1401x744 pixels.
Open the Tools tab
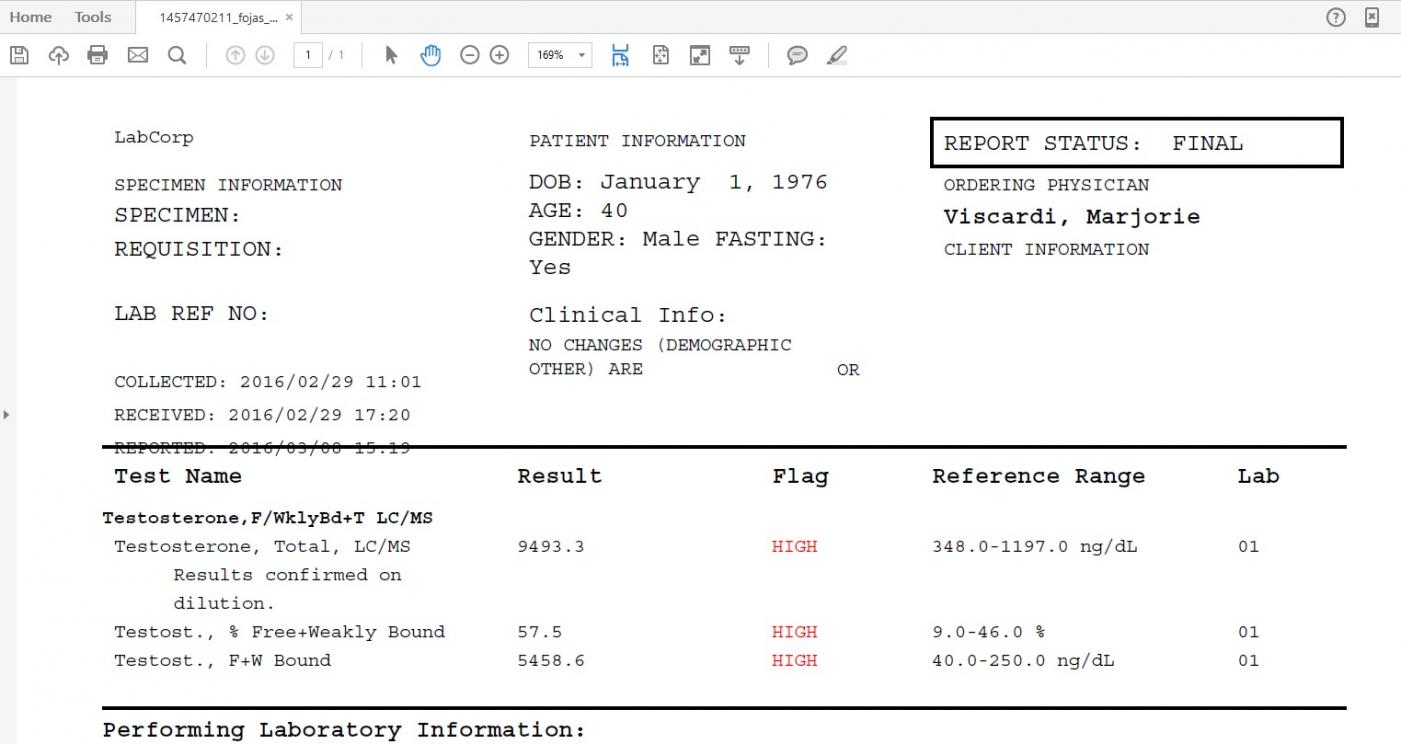(x=93, y=17)
